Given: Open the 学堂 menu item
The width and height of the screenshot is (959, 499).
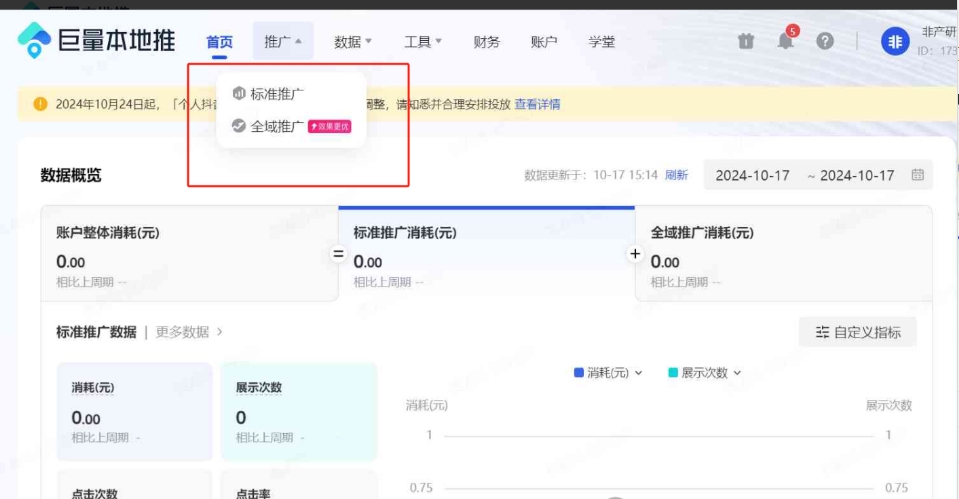Looking at the screenshot, I should [601, 42].
